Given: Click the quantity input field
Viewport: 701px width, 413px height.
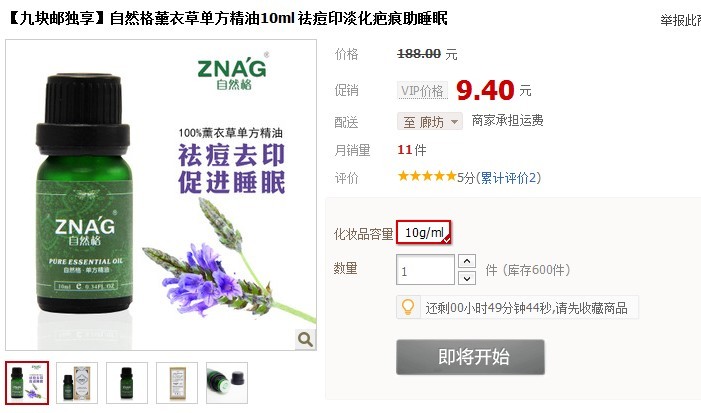Looking at the screenshot, I should [x=425, y=270].
